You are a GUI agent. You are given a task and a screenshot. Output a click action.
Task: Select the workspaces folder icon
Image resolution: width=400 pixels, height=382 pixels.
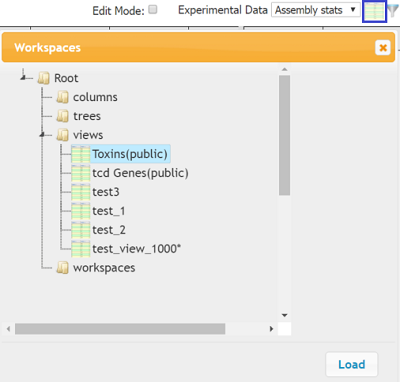pyautogui.click(x=62, y=268)
